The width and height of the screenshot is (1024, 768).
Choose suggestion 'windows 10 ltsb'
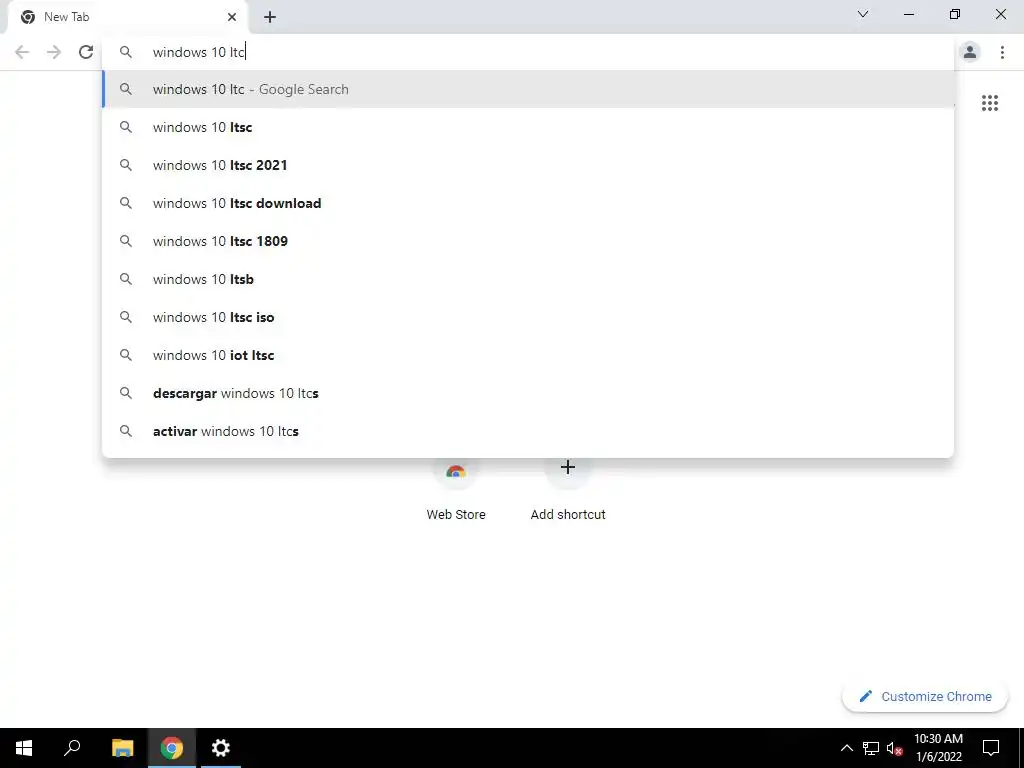528,279
